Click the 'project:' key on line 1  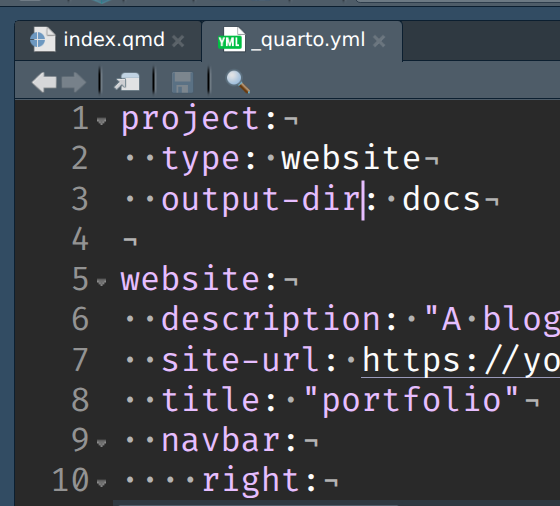199,120
